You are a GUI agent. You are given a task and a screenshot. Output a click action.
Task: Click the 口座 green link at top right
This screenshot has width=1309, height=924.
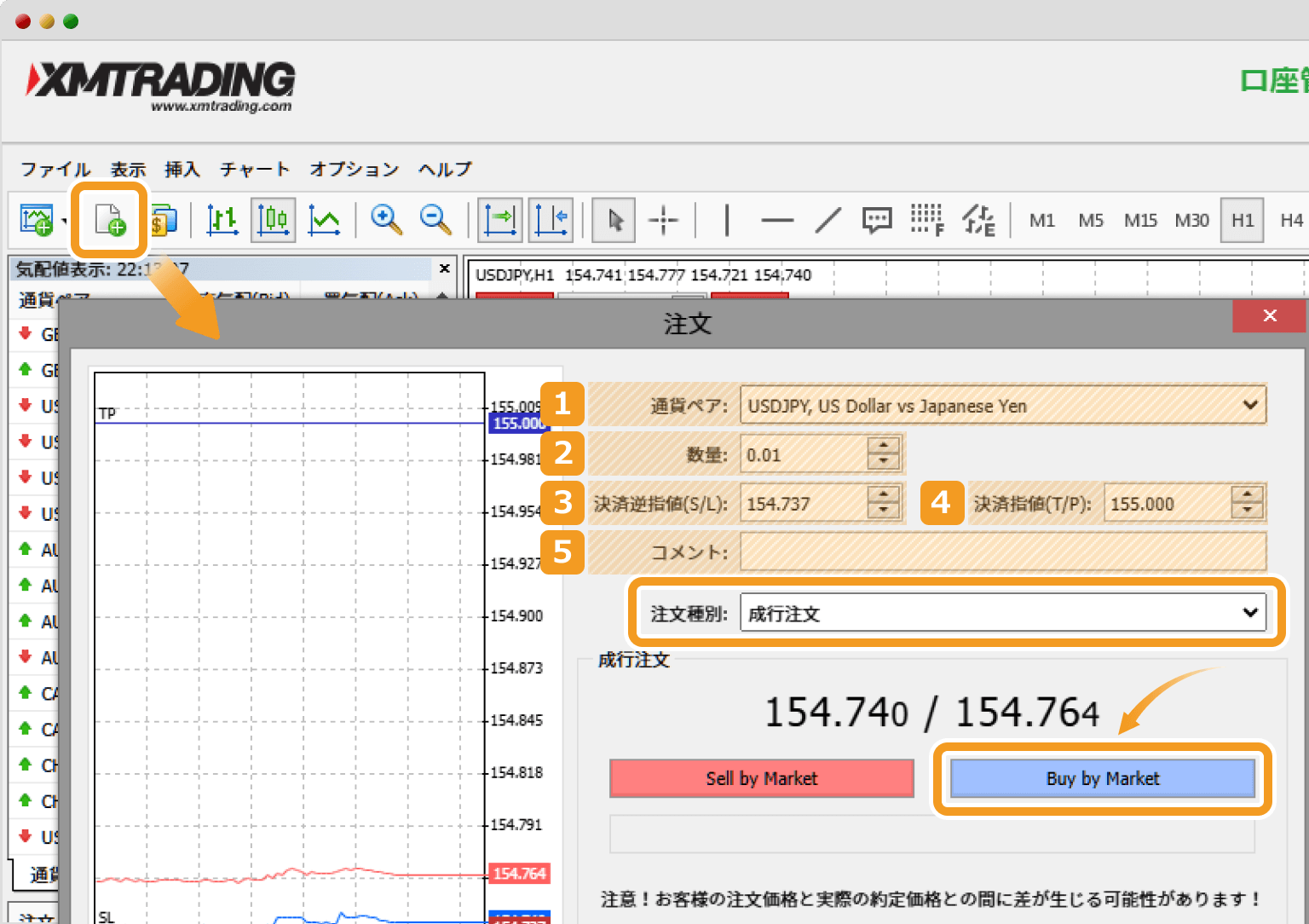(x=1274, y=80)
